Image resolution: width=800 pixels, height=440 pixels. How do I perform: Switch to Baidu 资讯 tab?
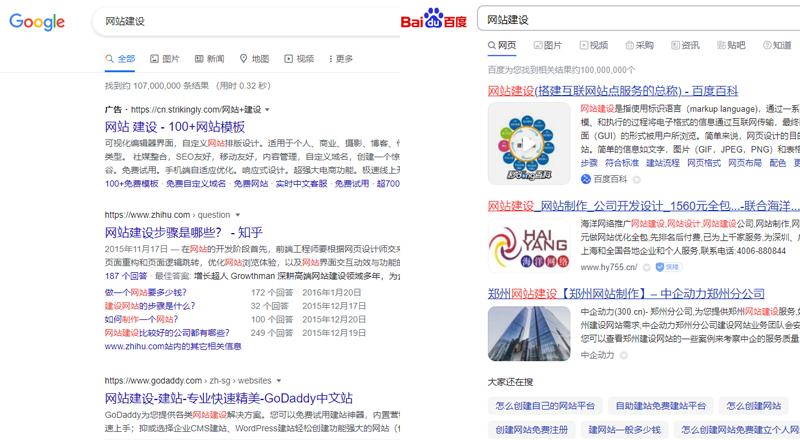click(685, 45)
